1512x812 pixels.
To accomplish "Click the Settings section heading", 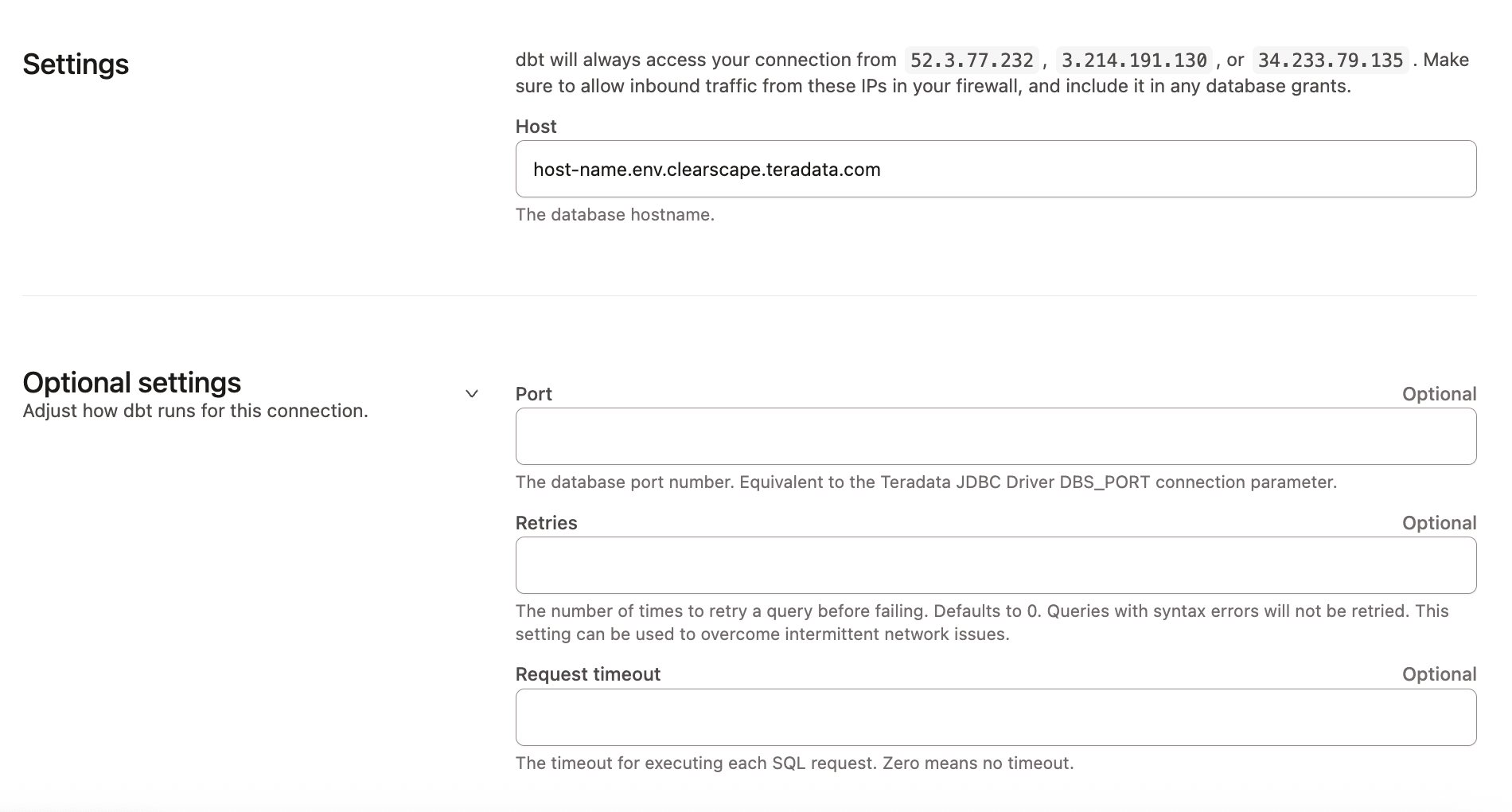I will tap(76, 64).
